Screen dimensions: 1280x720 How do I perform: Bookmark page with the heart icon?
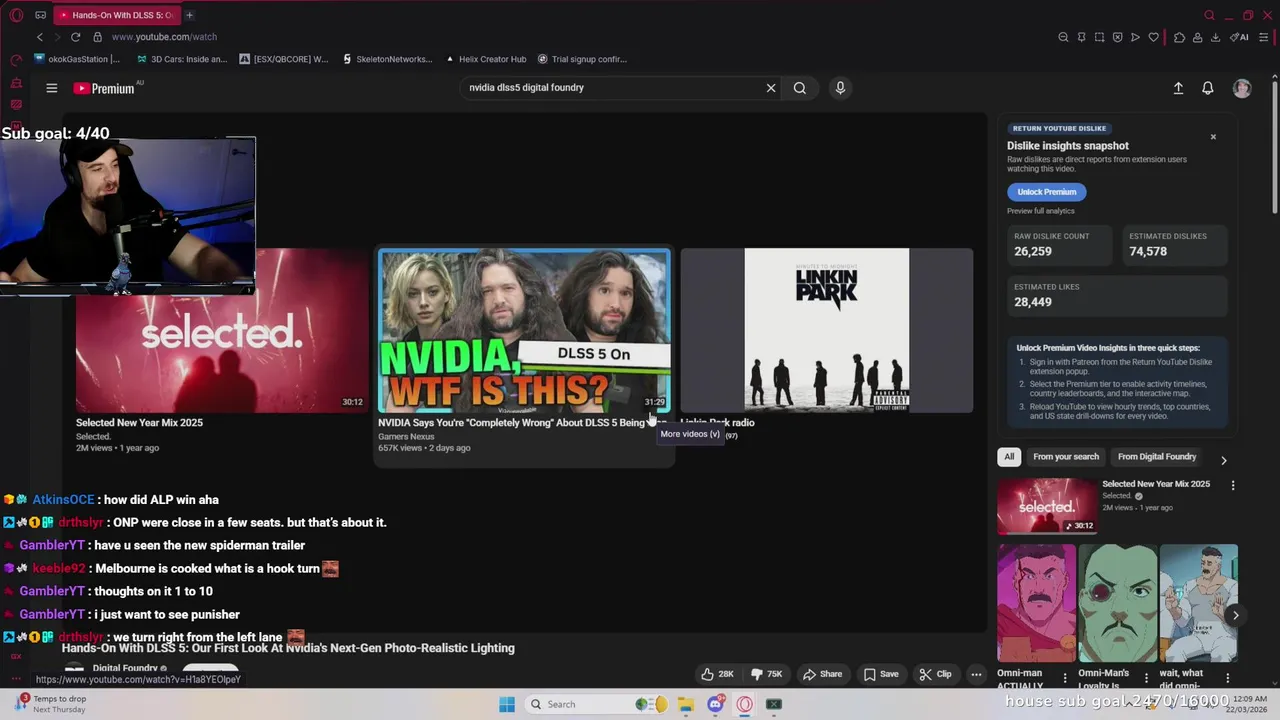click(1153, 37)
